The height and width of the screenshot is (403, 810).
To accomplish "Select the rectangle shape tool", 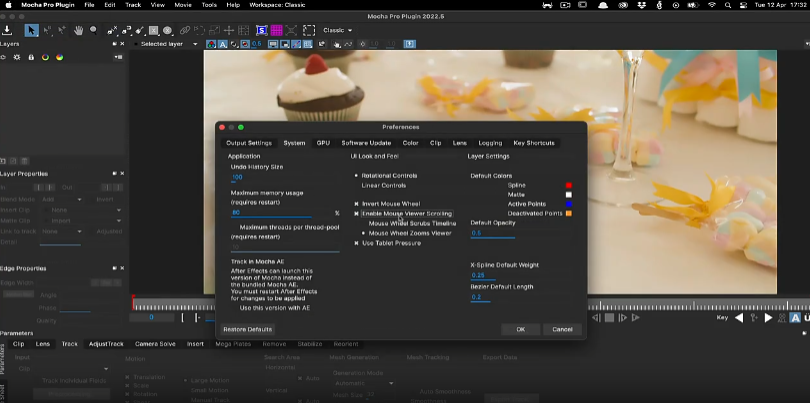I will 153,30.
